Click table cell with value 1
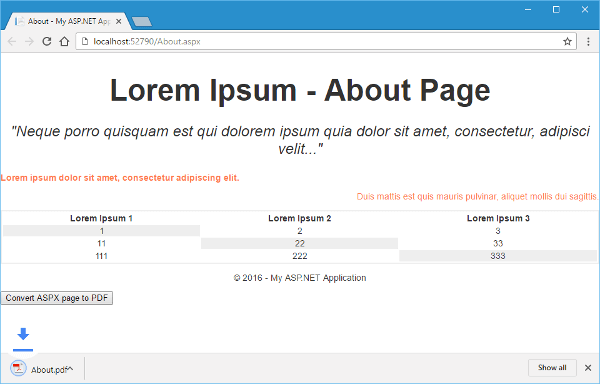The width and height of the screenshot is (600, 384). pyautogui.click(x=101, y=231)
